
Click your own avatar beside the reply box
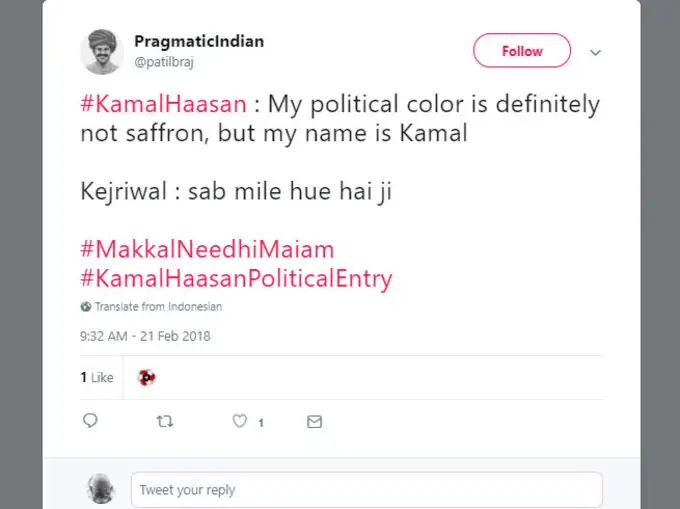101,489
